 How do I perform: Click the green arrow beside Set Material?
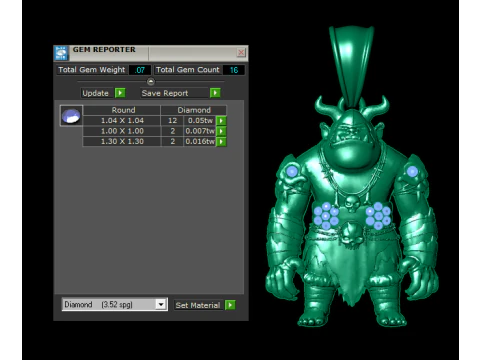tap(230, 305)
